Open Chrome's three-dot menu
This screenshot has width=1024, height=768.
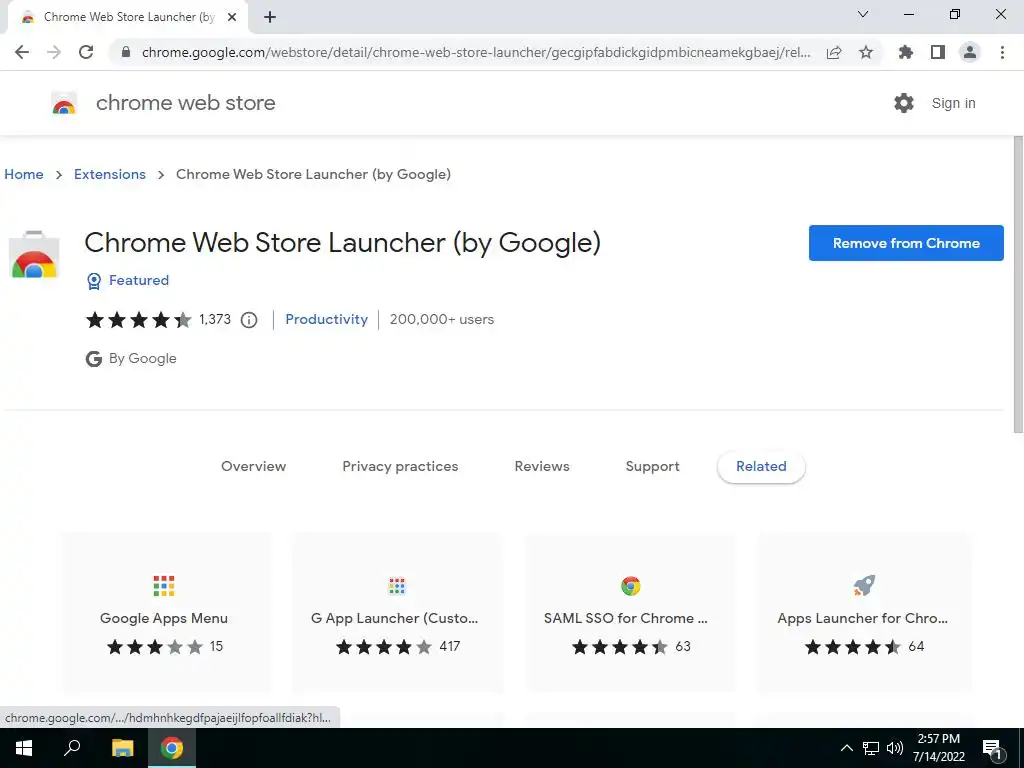[x=1002, y=52]
